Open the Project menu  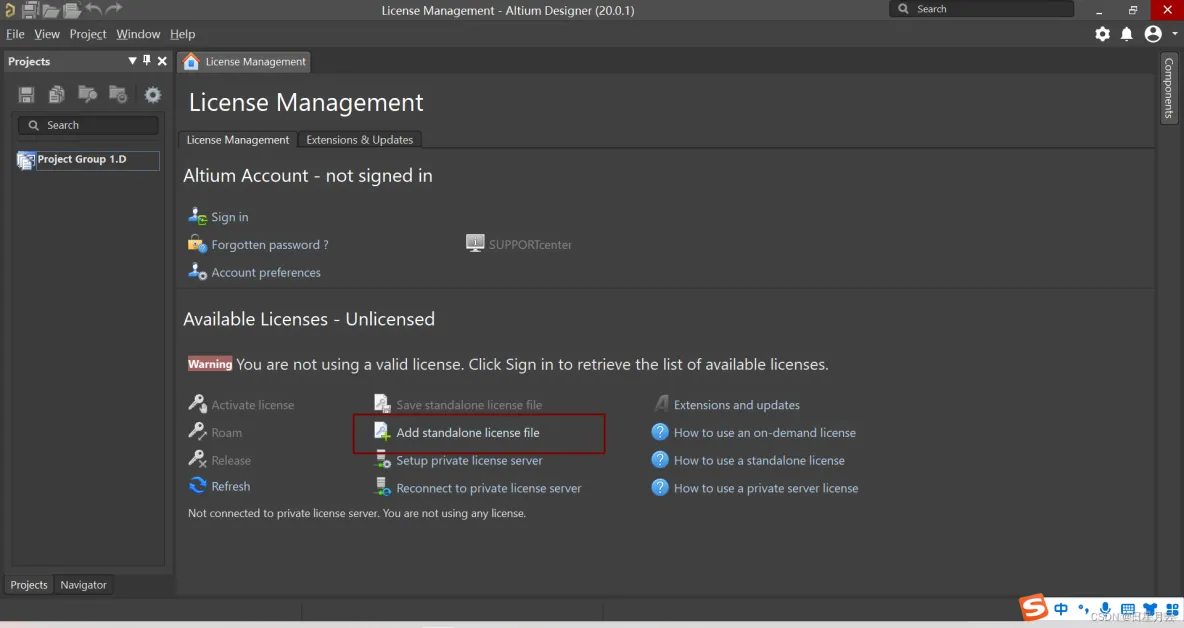[88, 34]
